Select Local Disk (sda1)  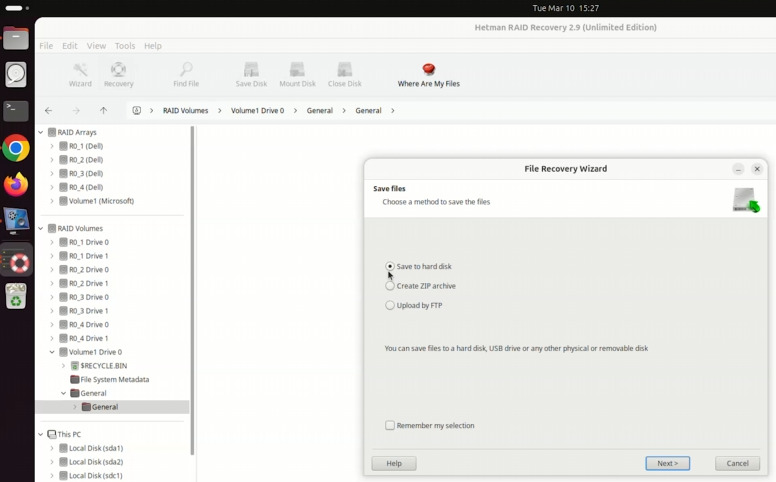coord(91,448)
